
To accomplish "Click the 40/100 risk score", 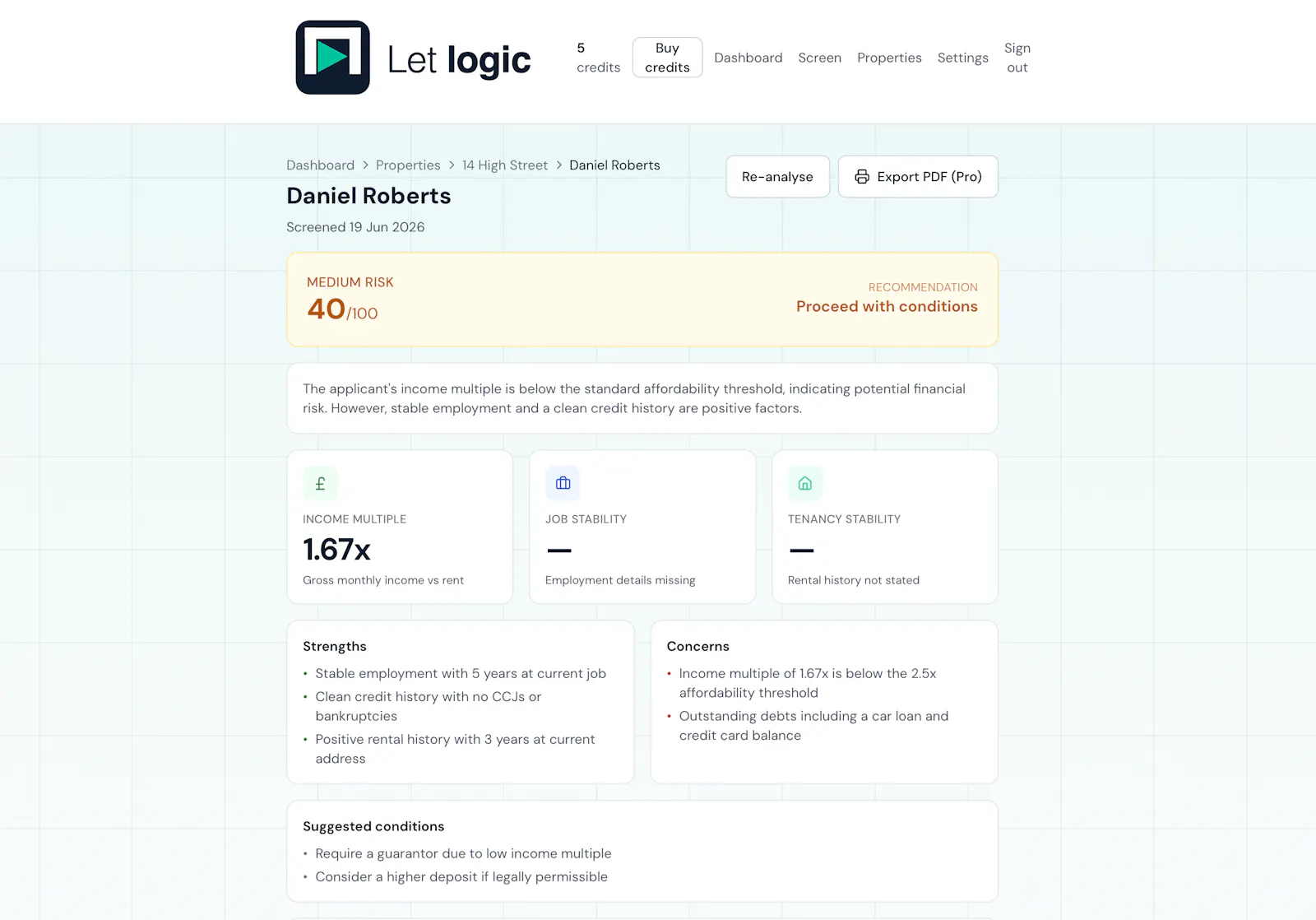I will click(x=342, y=309).
